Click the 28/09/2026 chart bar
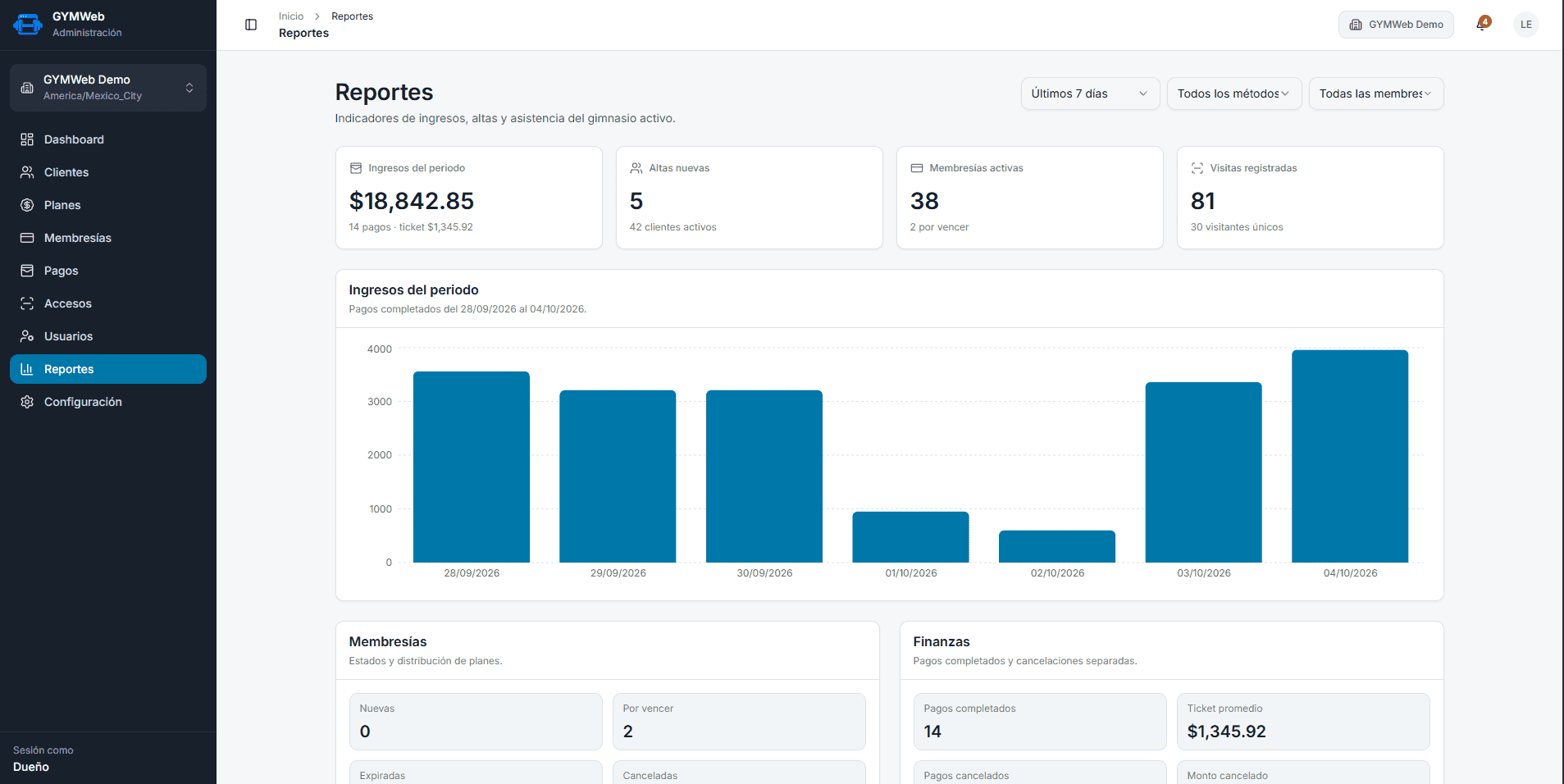Viewport: 1564px width, 784px height. tap(472, 467)
